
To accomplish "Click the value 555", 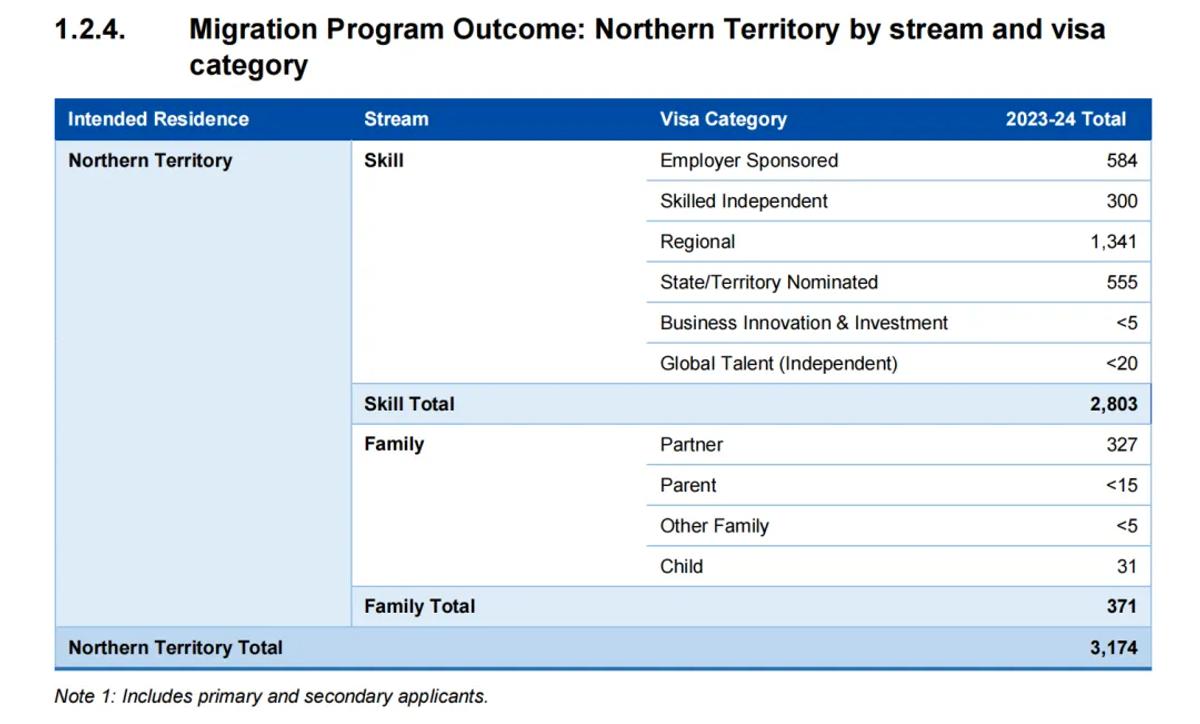I will 1122,282.
